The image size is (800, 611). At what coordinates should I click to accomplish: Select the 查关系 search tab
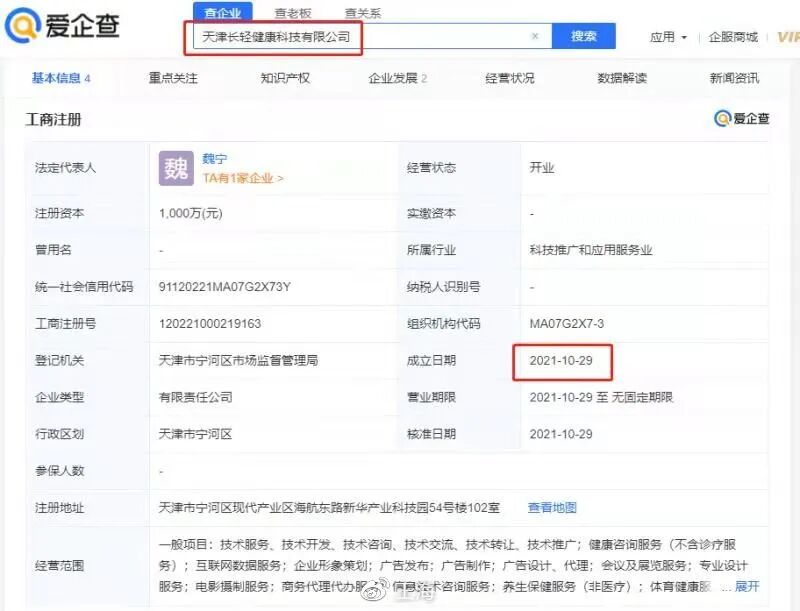pyautogui.click(x=363, y=13)
